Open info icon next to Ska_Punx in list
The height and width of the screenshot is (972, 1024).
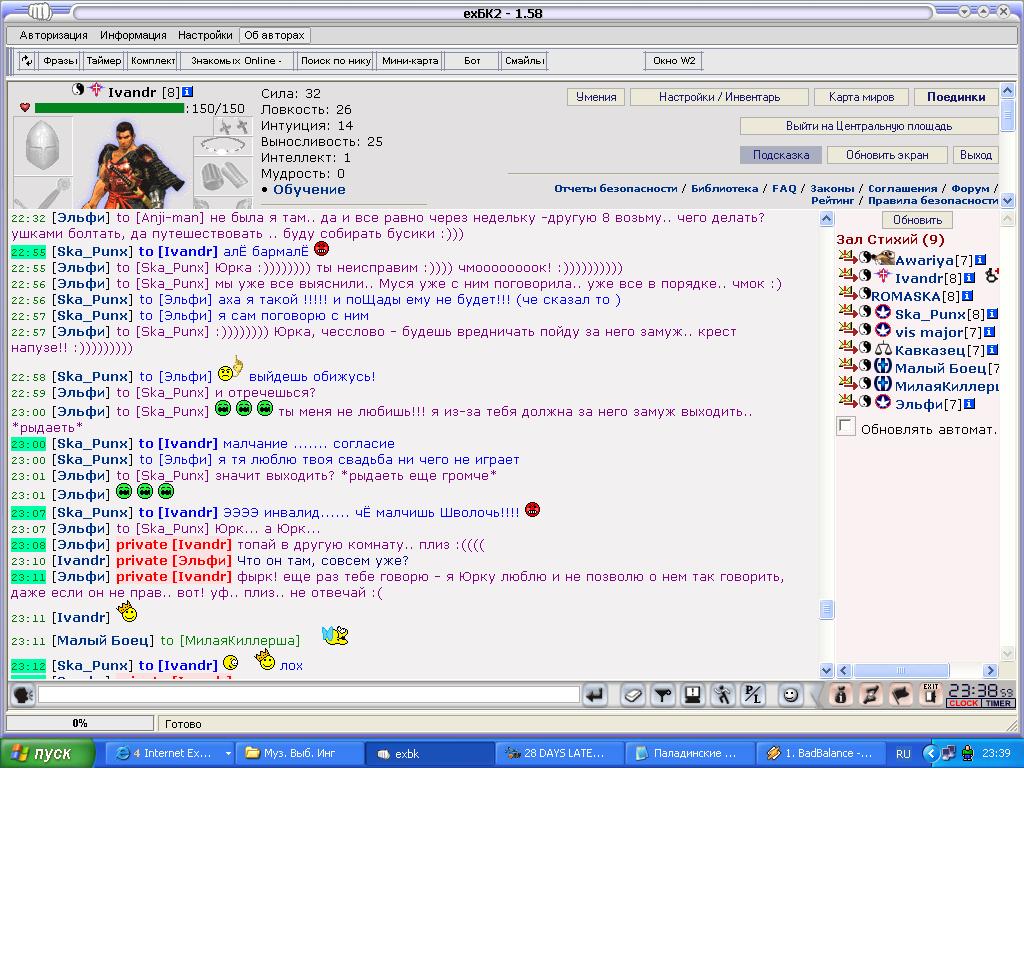coord(992,314)
